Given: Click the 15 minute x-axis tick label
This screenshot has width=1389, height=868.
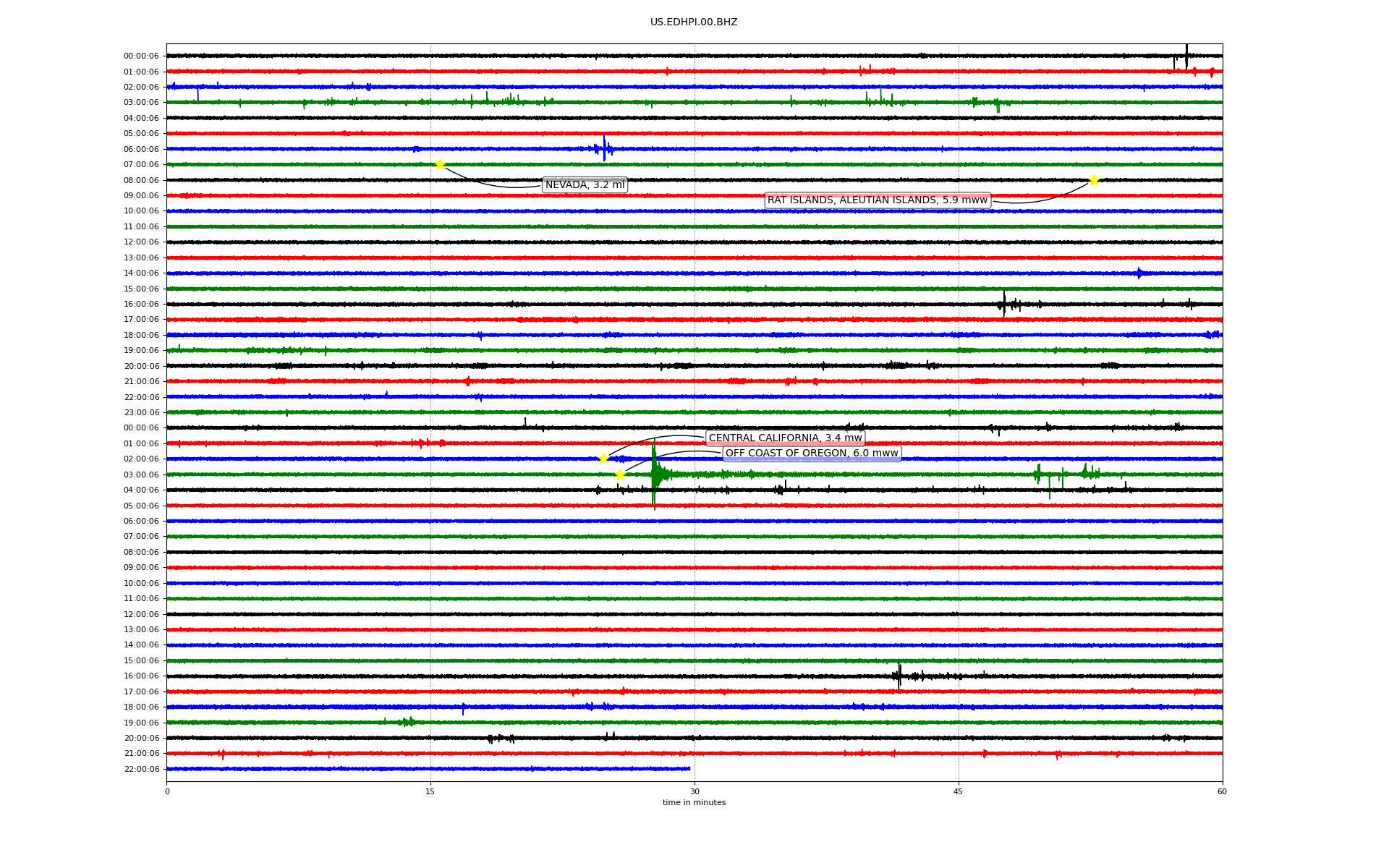Looking at the screenshot, I should point(430,791).
